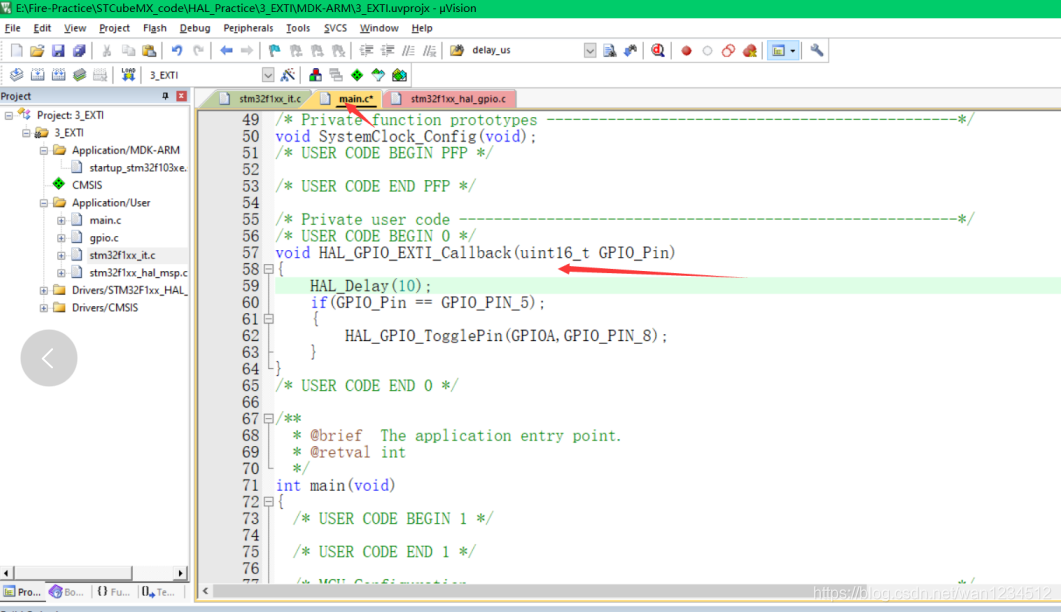Image resolution: width=1061 pixels, height=612 pixels.
Task: Click the Build target icon
Action: point(37,75)
